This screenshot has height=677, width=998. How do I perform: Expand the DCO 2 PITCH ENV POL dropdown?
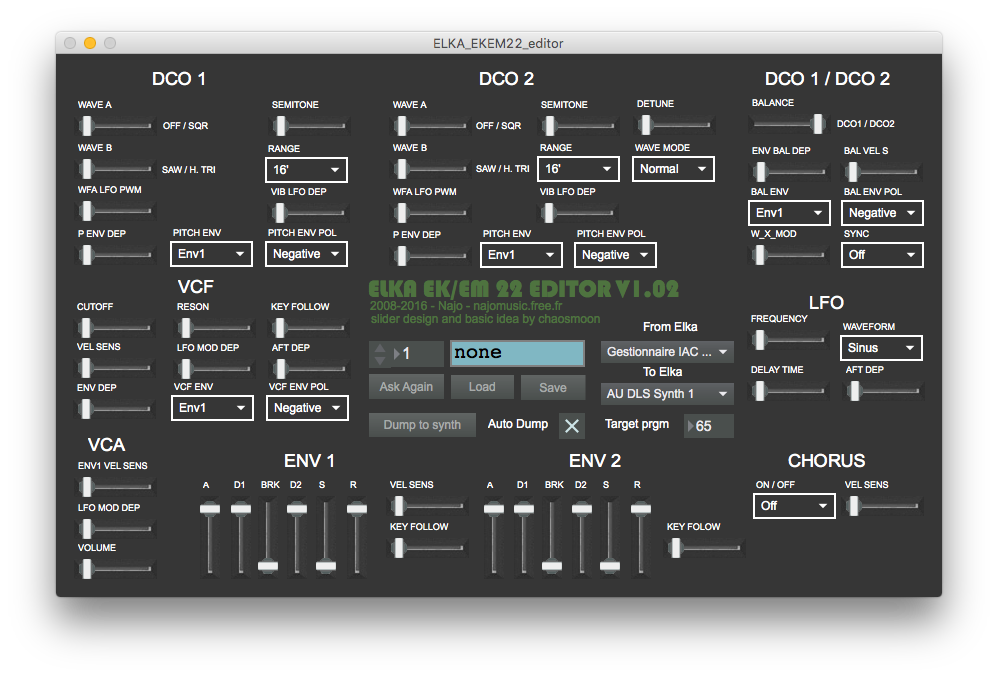click(615, 255)
